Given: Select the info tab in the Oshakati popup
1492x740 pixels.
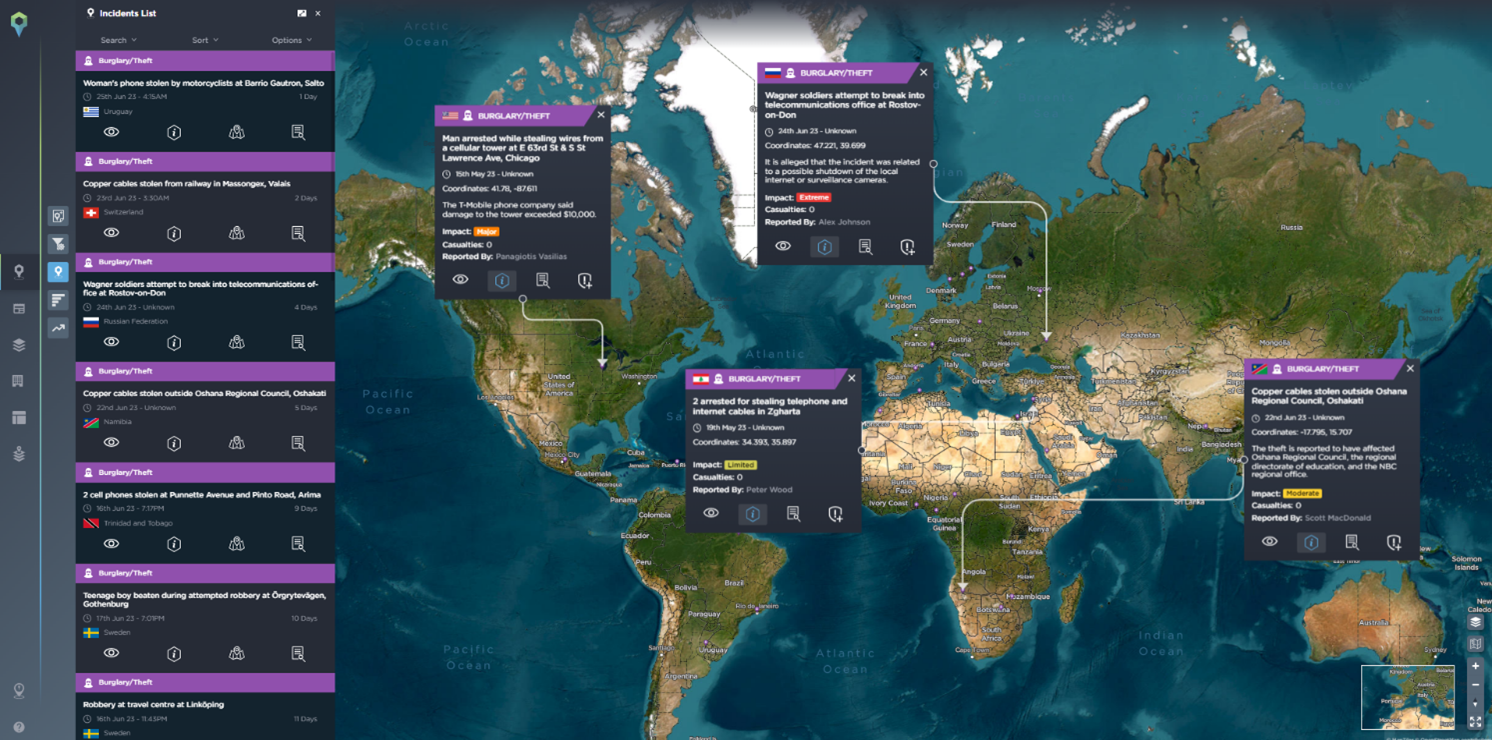Looking at the screenshot, I should 1311,542.
